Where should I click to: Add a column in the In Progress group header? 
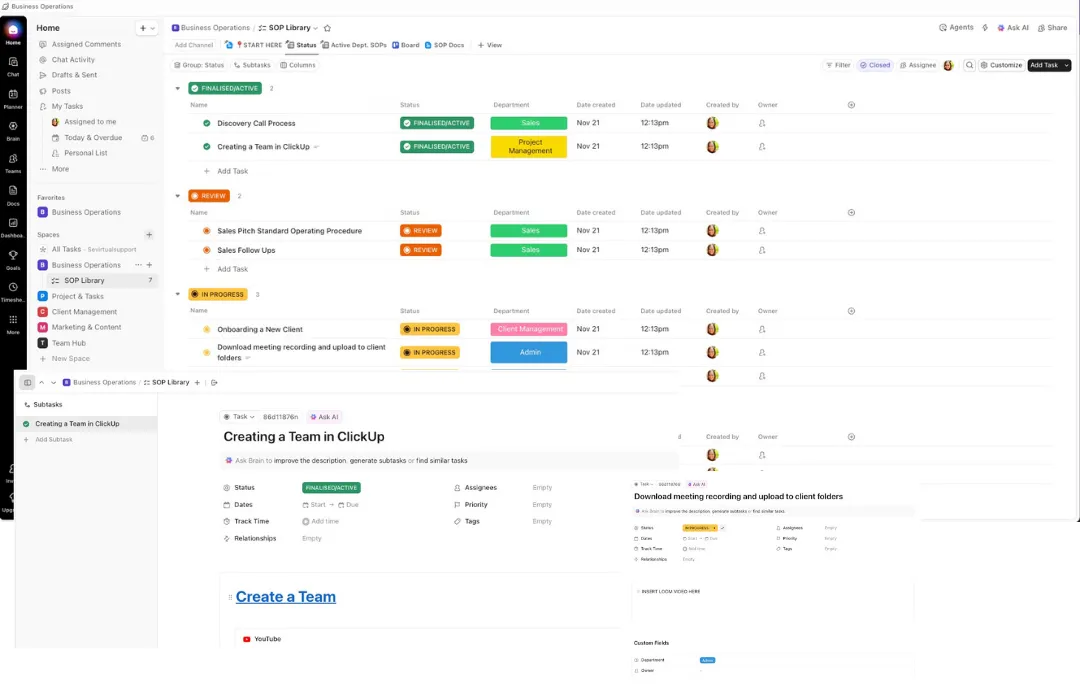851,311
